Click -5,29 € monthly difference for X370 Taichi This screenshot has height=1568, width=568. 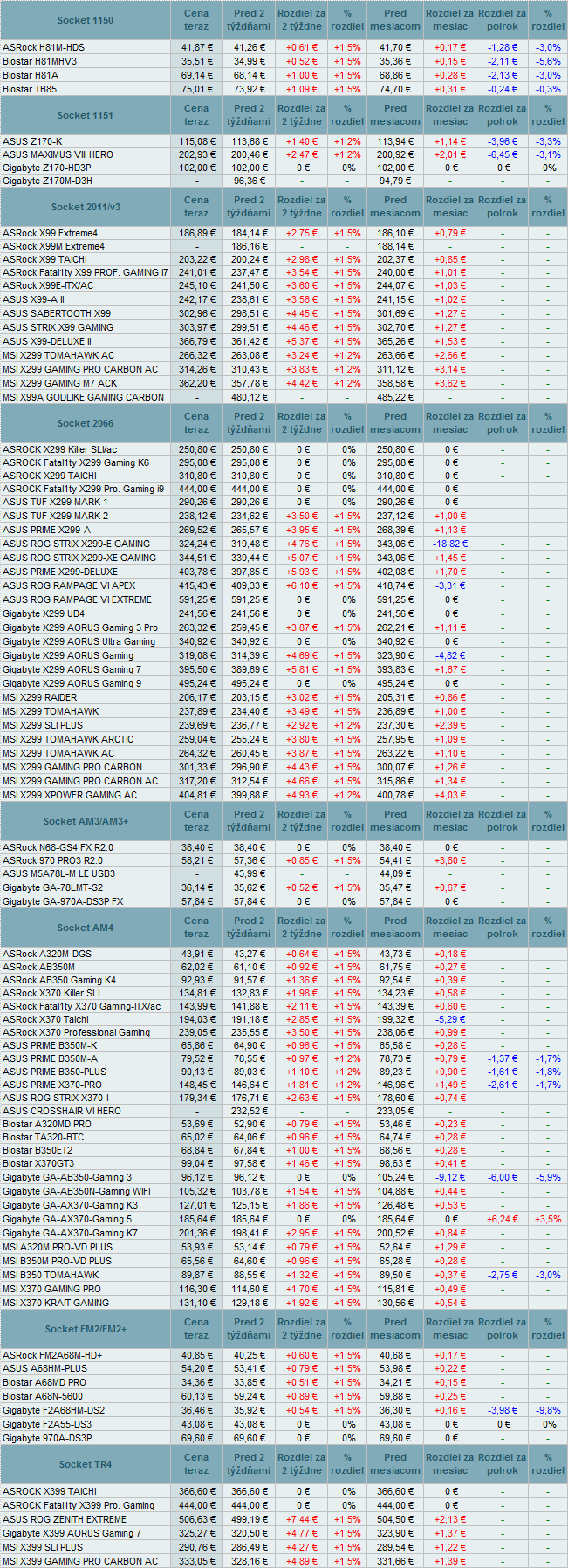(449, 1019)
